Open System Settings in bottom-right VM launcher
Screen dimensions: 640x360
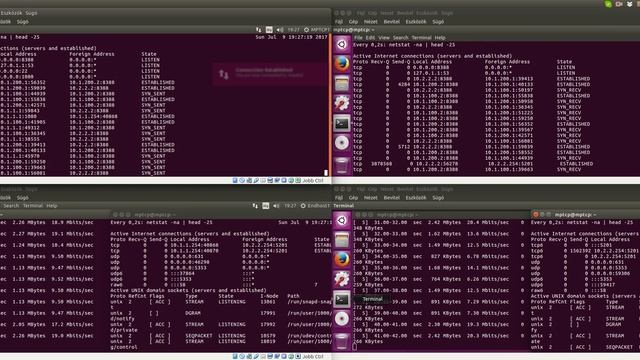[x=342, y=280]
